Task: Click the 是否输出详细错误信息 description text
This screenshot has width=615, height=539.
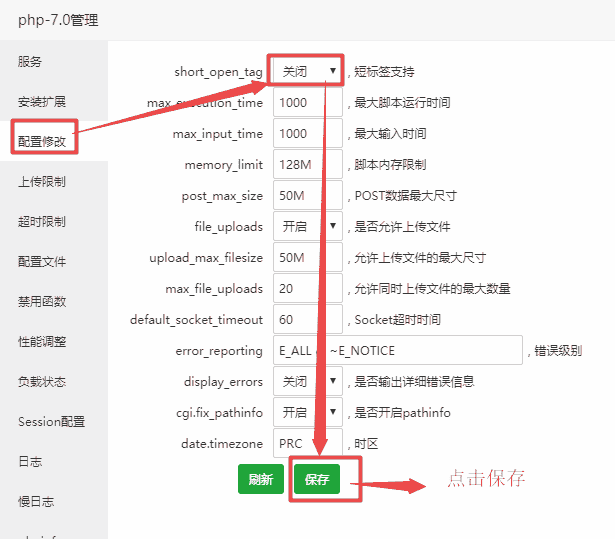Action: pyautogui.click(x=414, y=382)
